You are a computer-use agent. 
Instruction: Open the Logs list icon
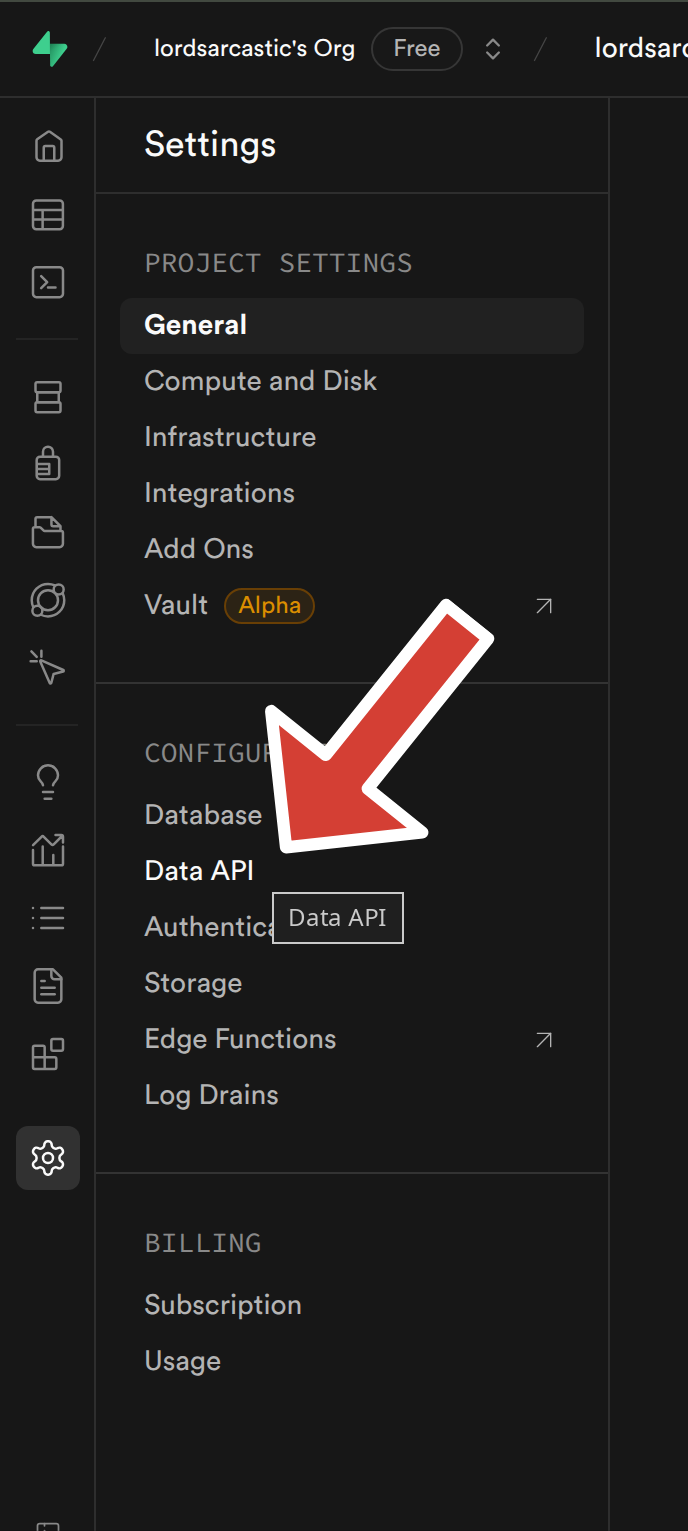tap(48, 919)
